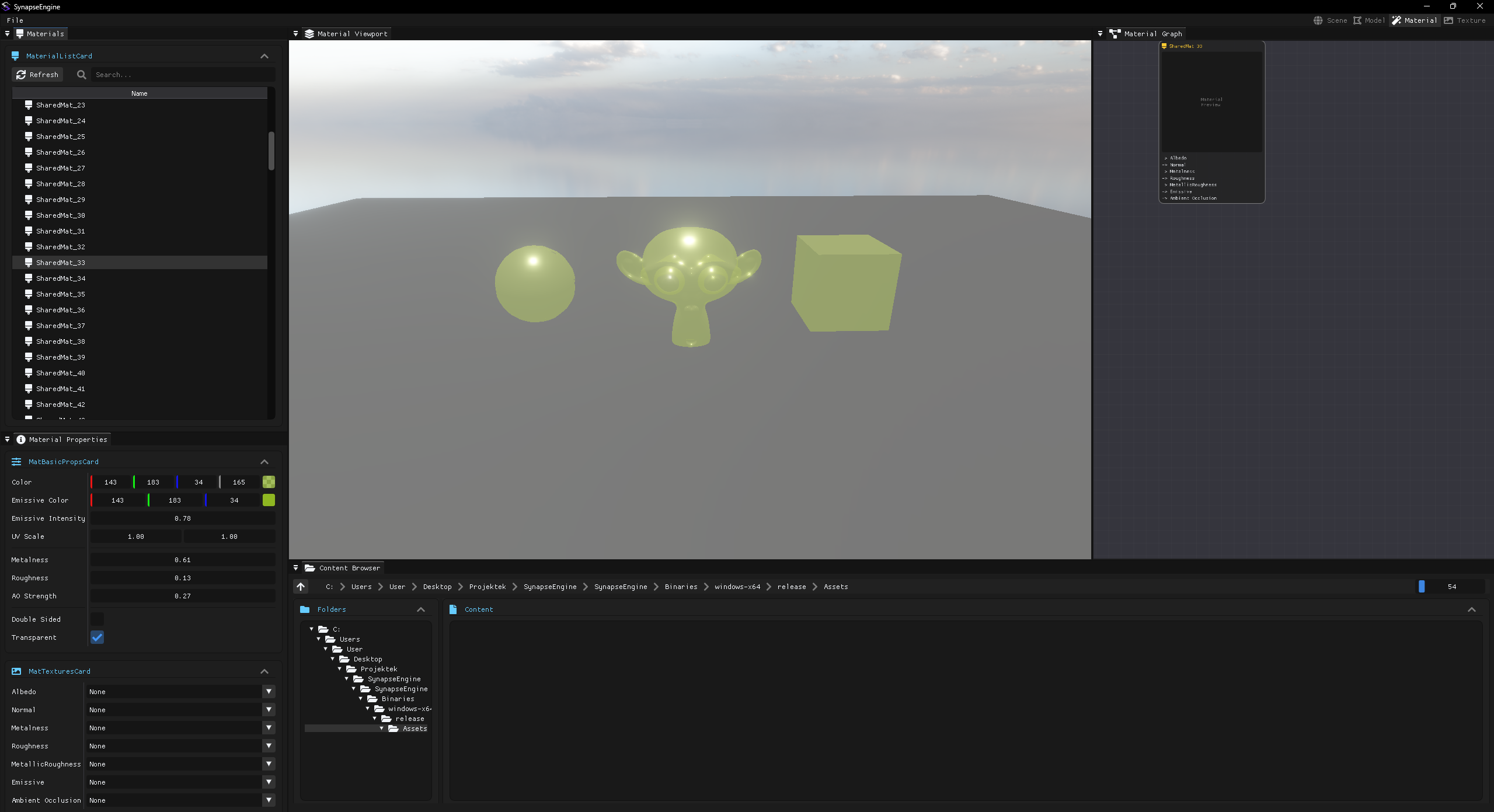The width and height of the screenshot is (1494, 812).
Task: Enable the Double Sided checkbox
Action: click(97, 619)
